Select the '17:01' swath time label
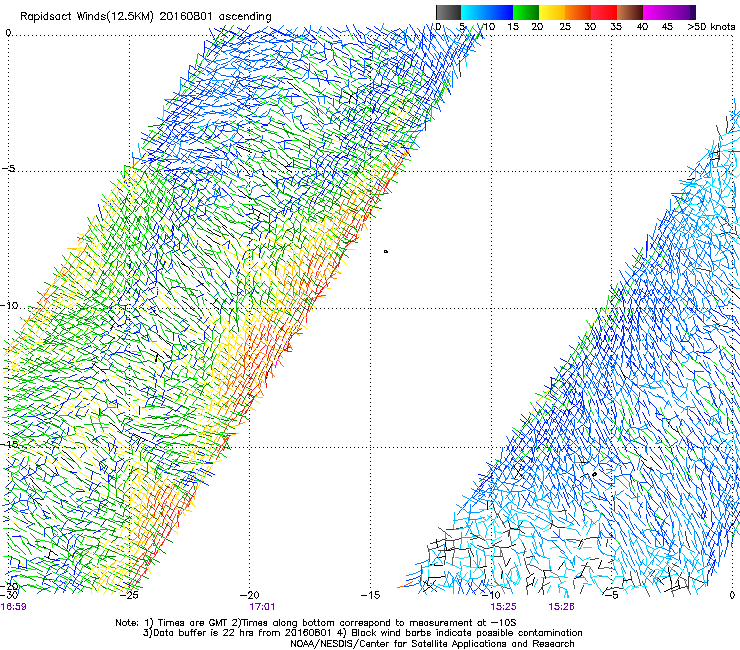This screenshot has height=650, width=740. (x=262, y=607)
